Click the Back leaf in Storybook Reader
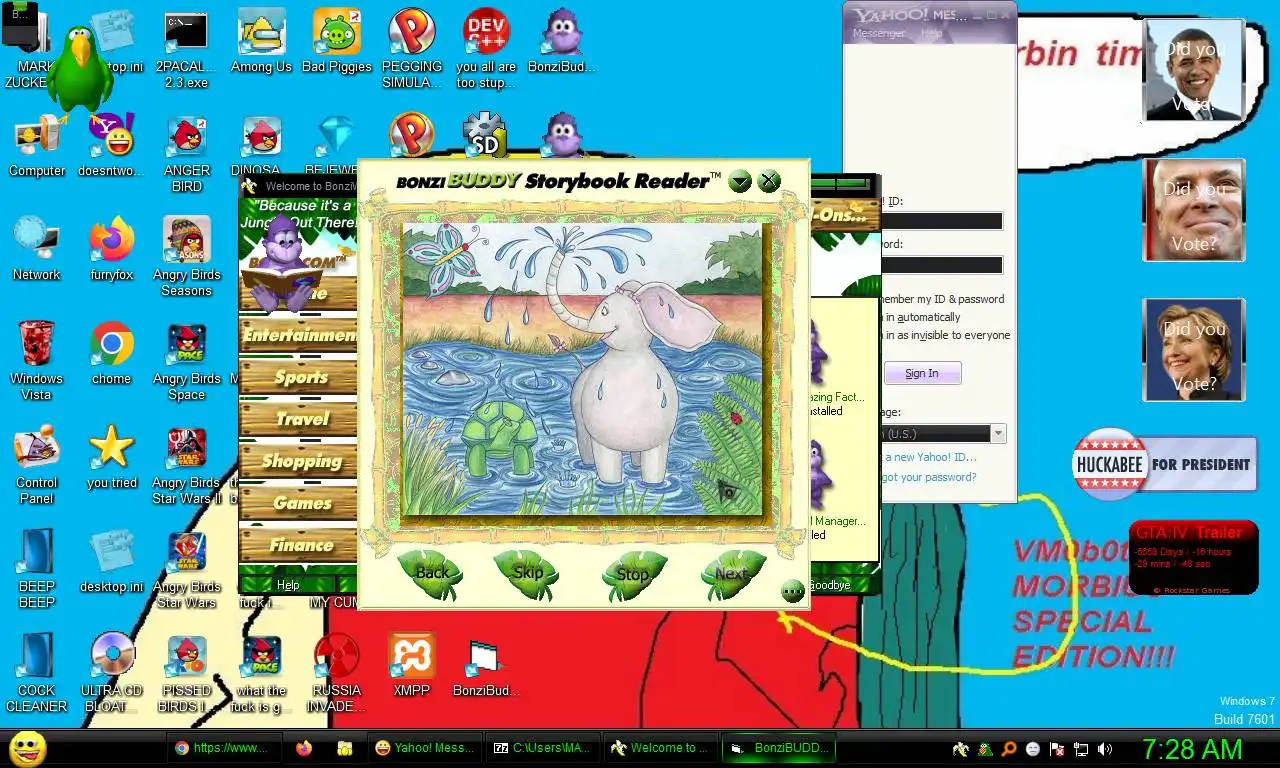1280x768 pixels. 432,574
